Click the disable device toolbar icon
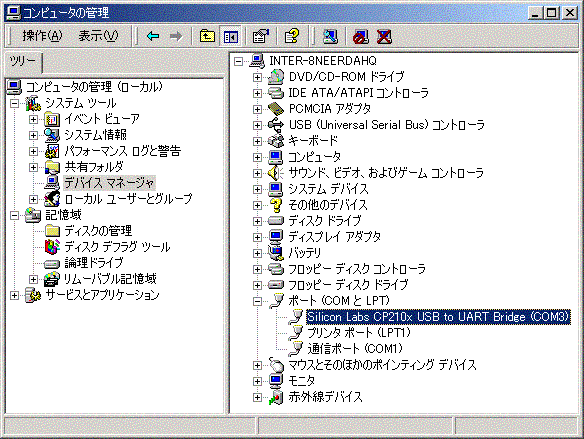 [361, 36]
